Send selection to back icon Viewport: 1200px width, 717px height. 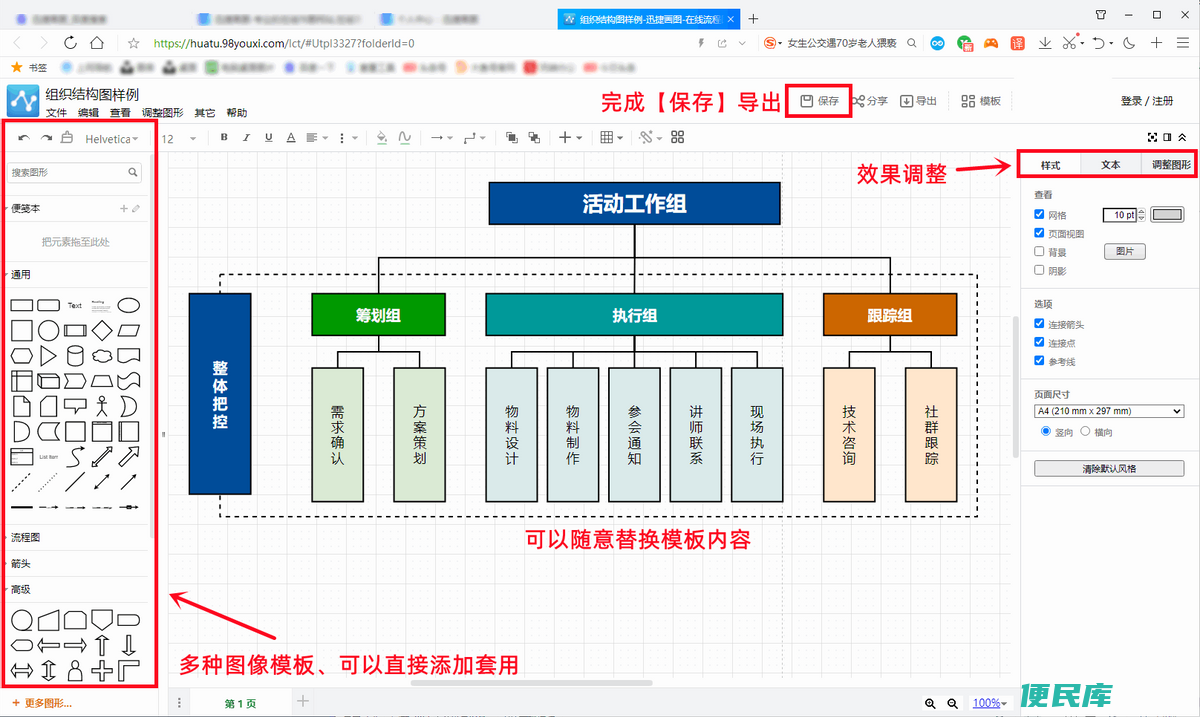(x=534, y=138)
